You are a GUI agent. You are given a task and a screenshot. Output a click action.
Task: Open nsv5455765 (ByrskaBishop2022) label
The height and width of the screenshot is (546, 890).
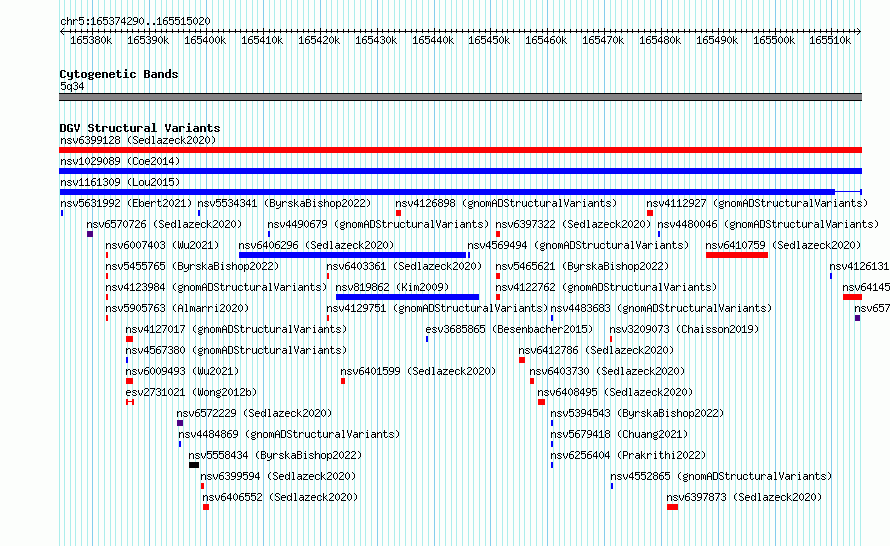coord(192,266)
